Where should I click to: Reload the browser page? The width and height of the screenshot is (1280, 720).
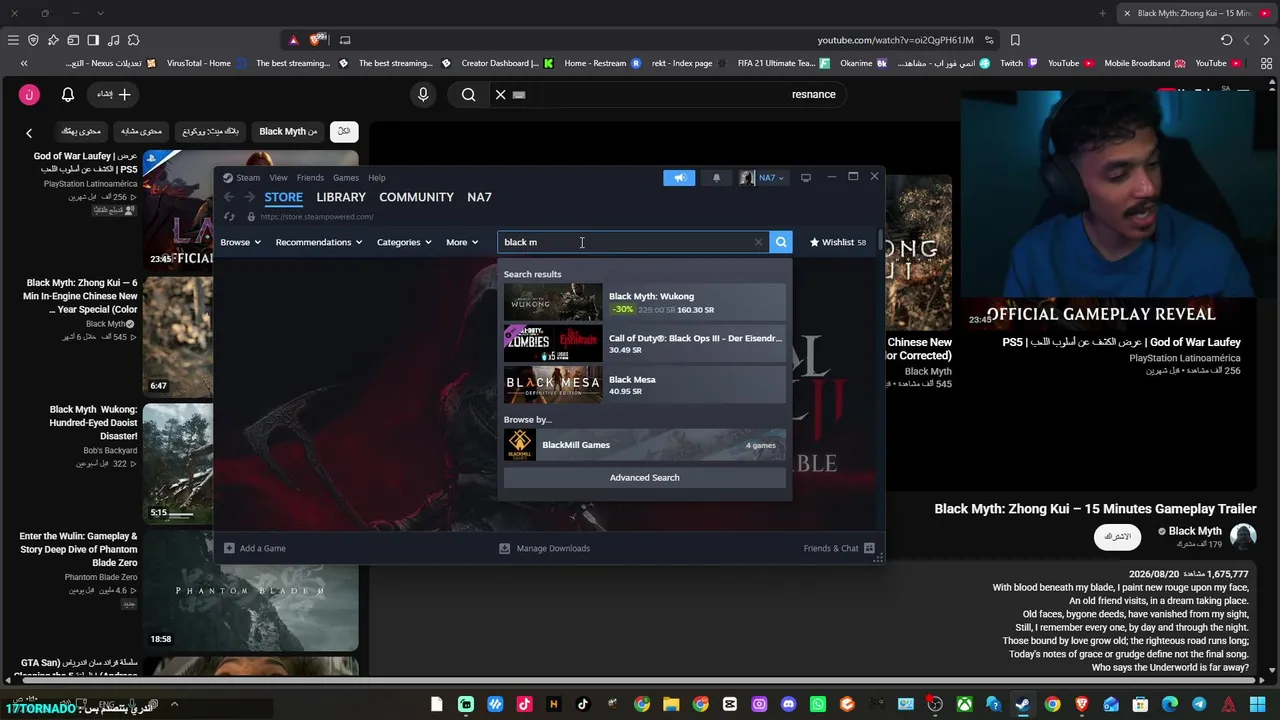[x=1227, y=40]
